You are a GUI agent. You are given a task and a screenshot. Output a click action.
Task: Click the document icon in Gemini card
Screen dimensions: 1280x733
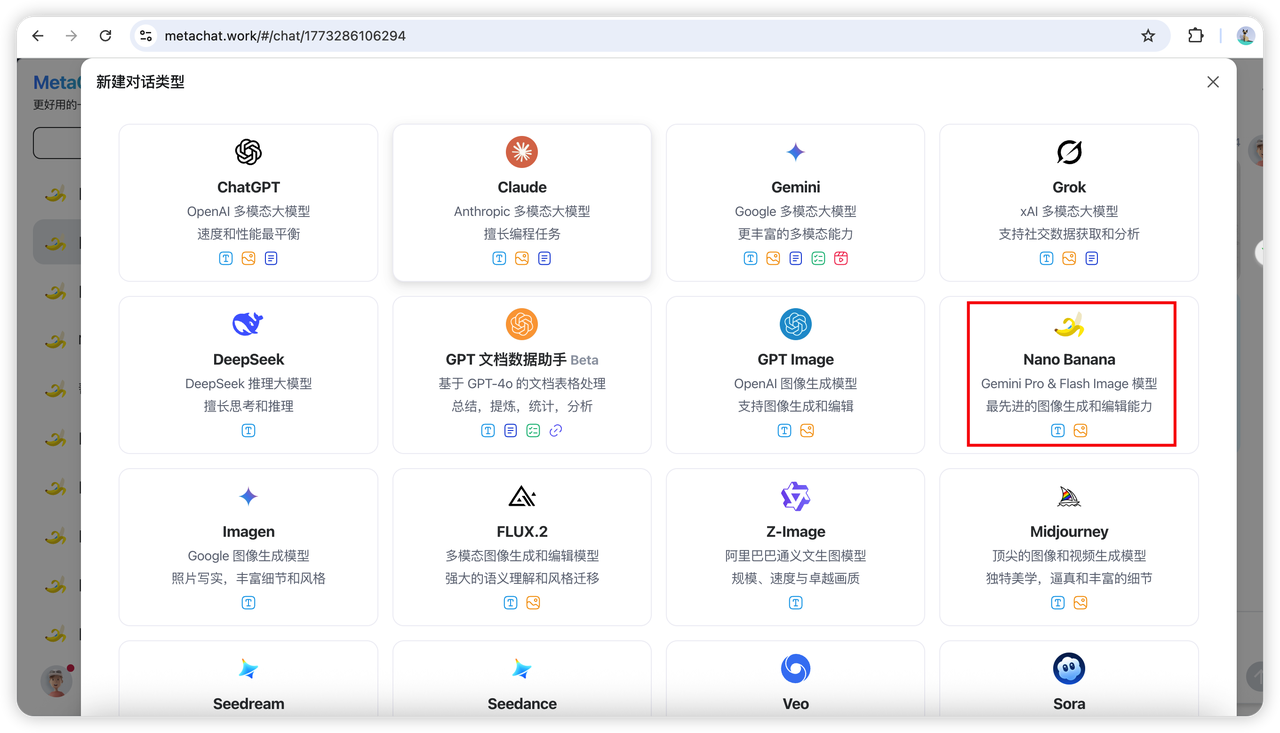795,258
